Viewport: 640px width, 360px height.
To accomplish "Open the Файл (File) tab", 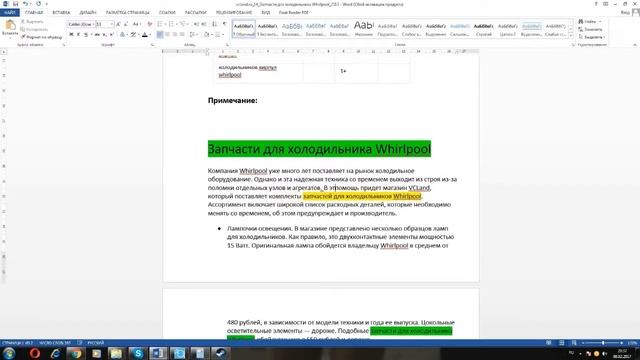I will click(x=9, y=13).
